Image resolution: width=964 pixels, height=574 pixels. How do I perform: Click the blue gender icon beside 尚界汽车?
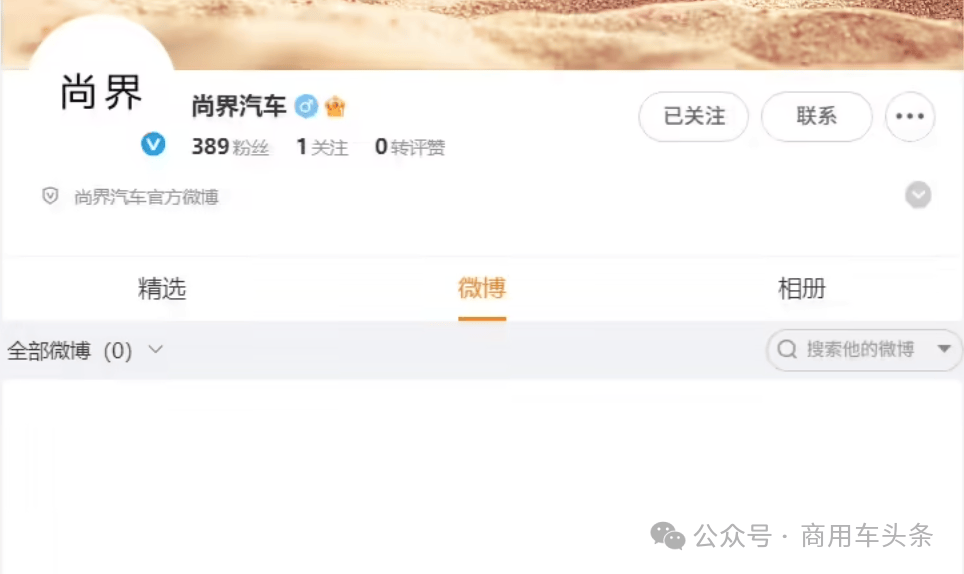pyautogui.click(x=306, y=106)
